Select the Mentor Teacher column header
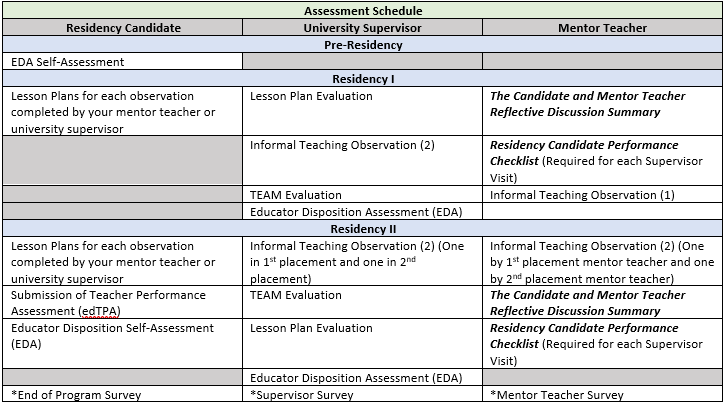The height and width of the screenshot is (404, 724). pyautogui.click(x=603, y=28)
